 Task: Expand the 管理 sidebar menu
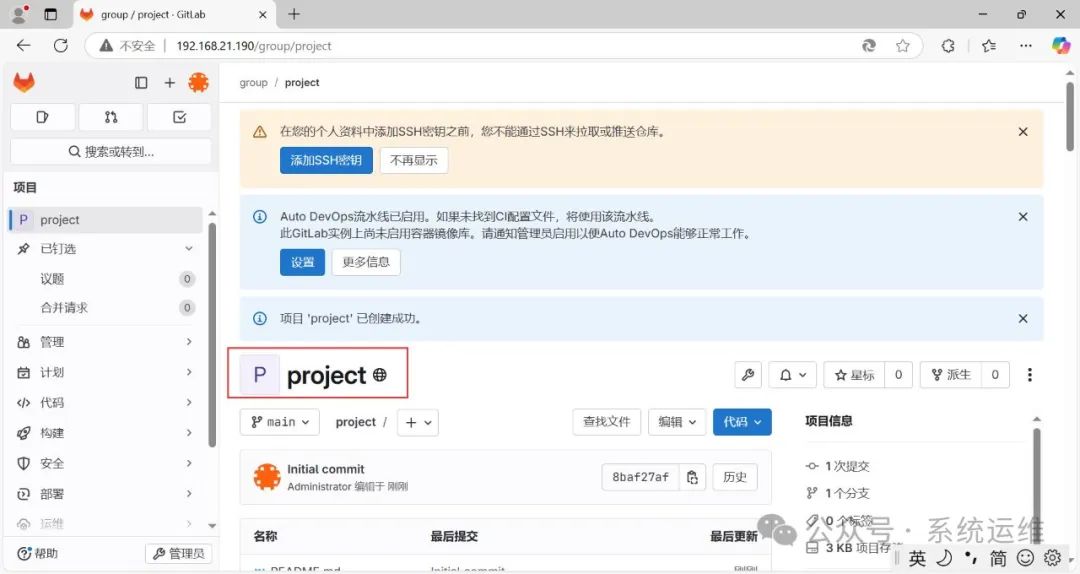(x=106, y=342)
